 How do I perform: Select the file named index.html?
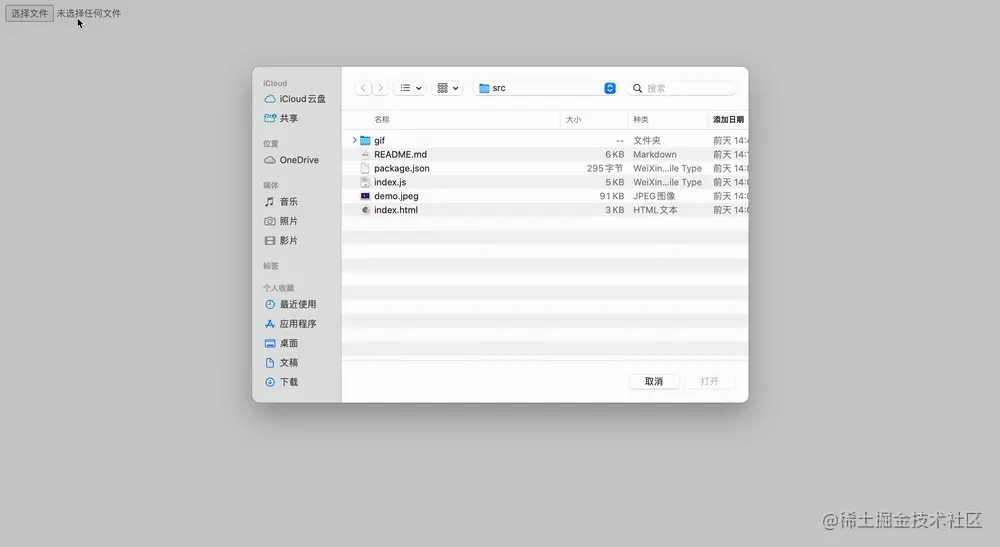click(396, 210)
